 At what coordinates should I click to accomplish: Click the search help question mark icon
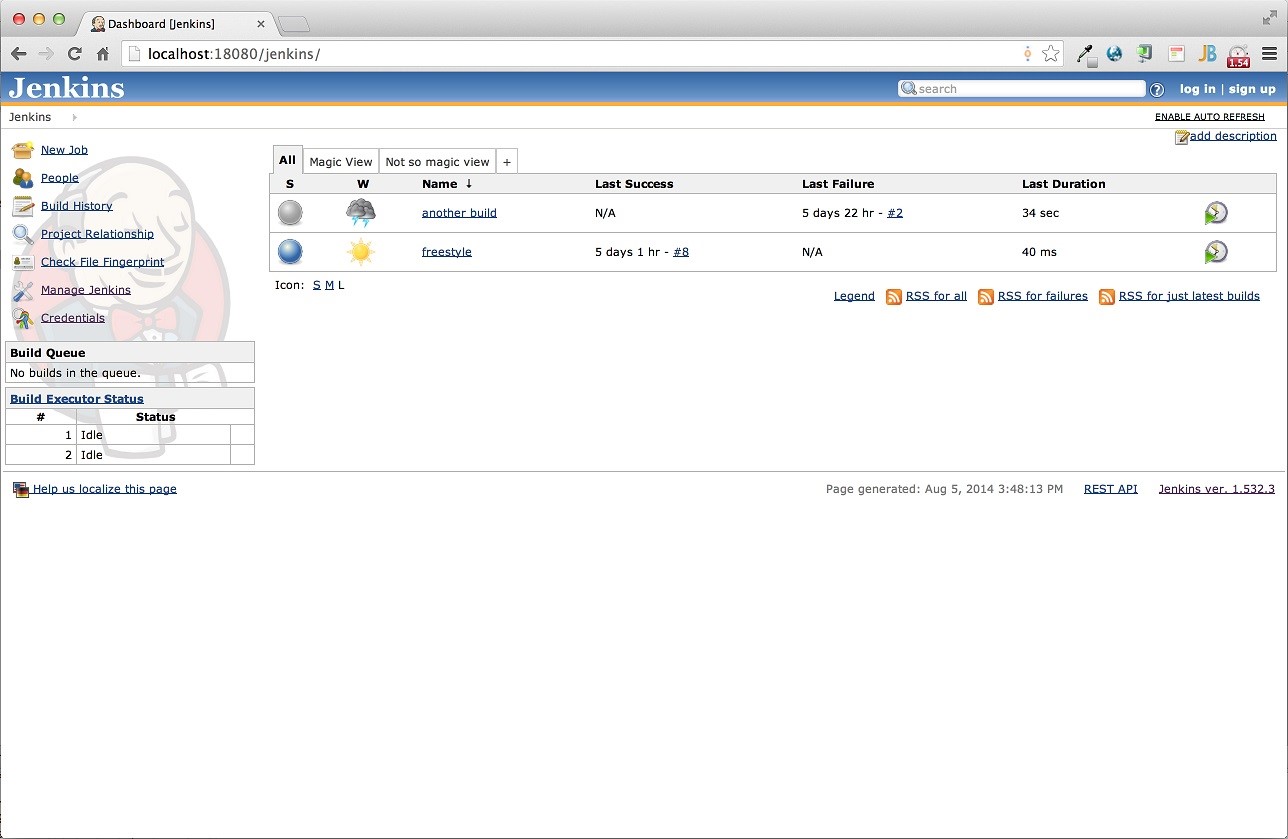1157,89
